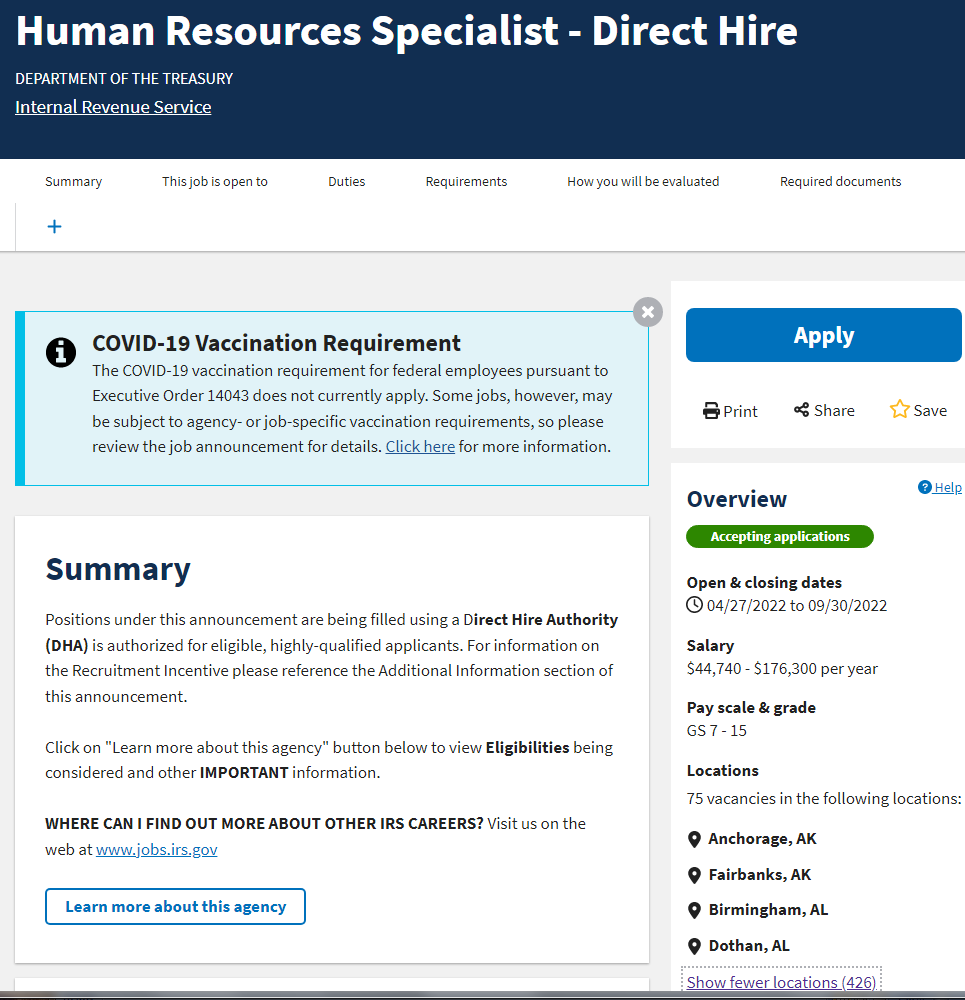
Task: Click the Locations label
Action: click(723, 770)
